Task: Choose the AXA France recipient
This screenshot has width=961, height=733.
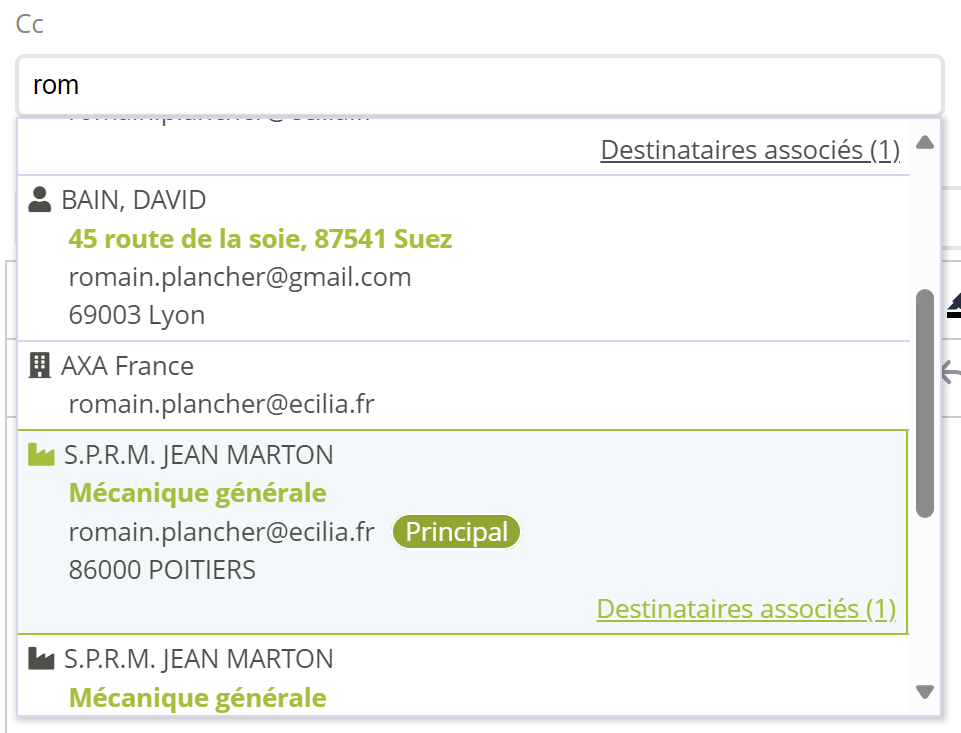Action: click(127, 366)
